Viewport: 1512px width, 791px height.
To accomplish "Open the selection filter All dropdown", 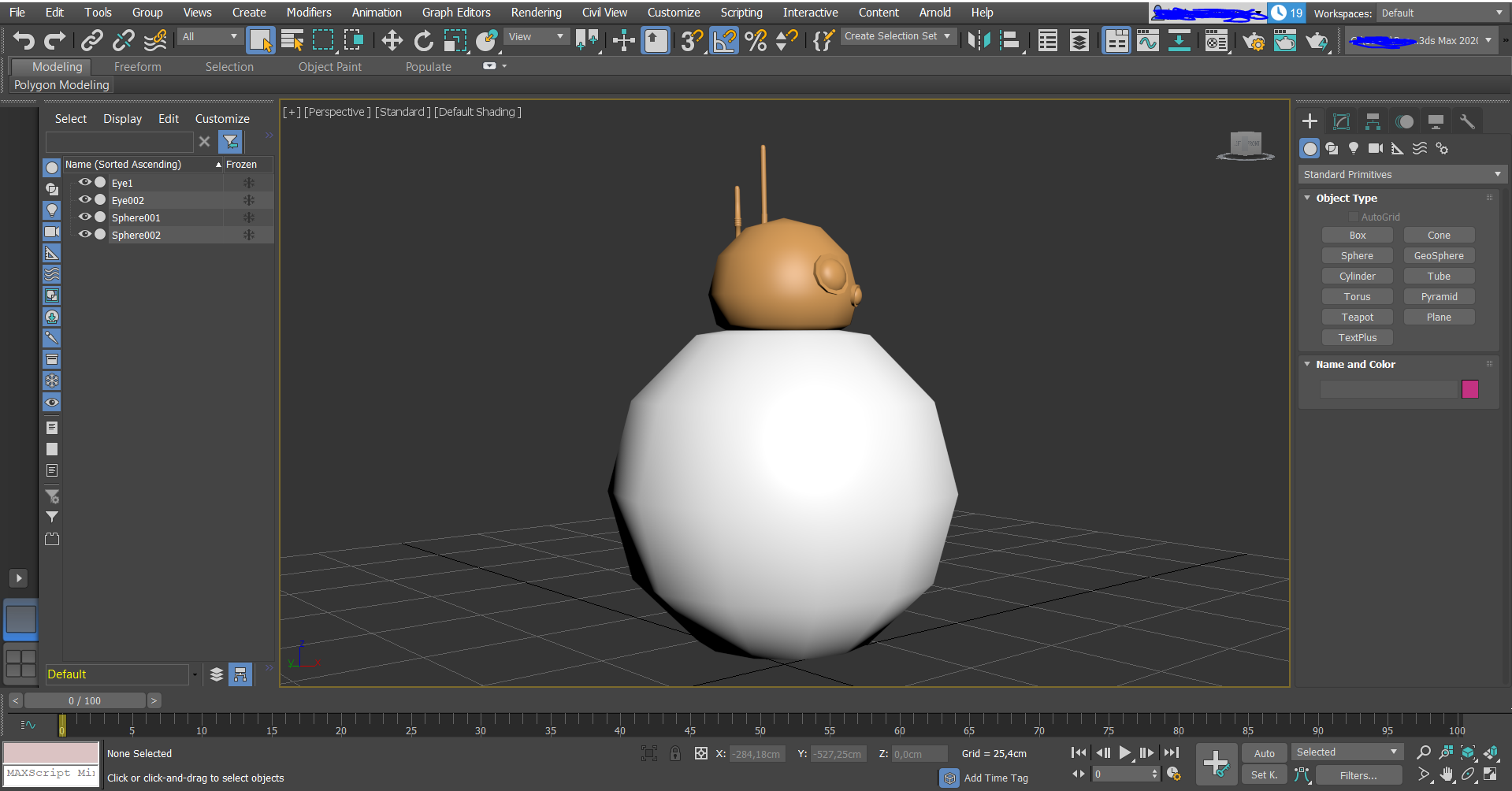I will [x=210, y=36].
